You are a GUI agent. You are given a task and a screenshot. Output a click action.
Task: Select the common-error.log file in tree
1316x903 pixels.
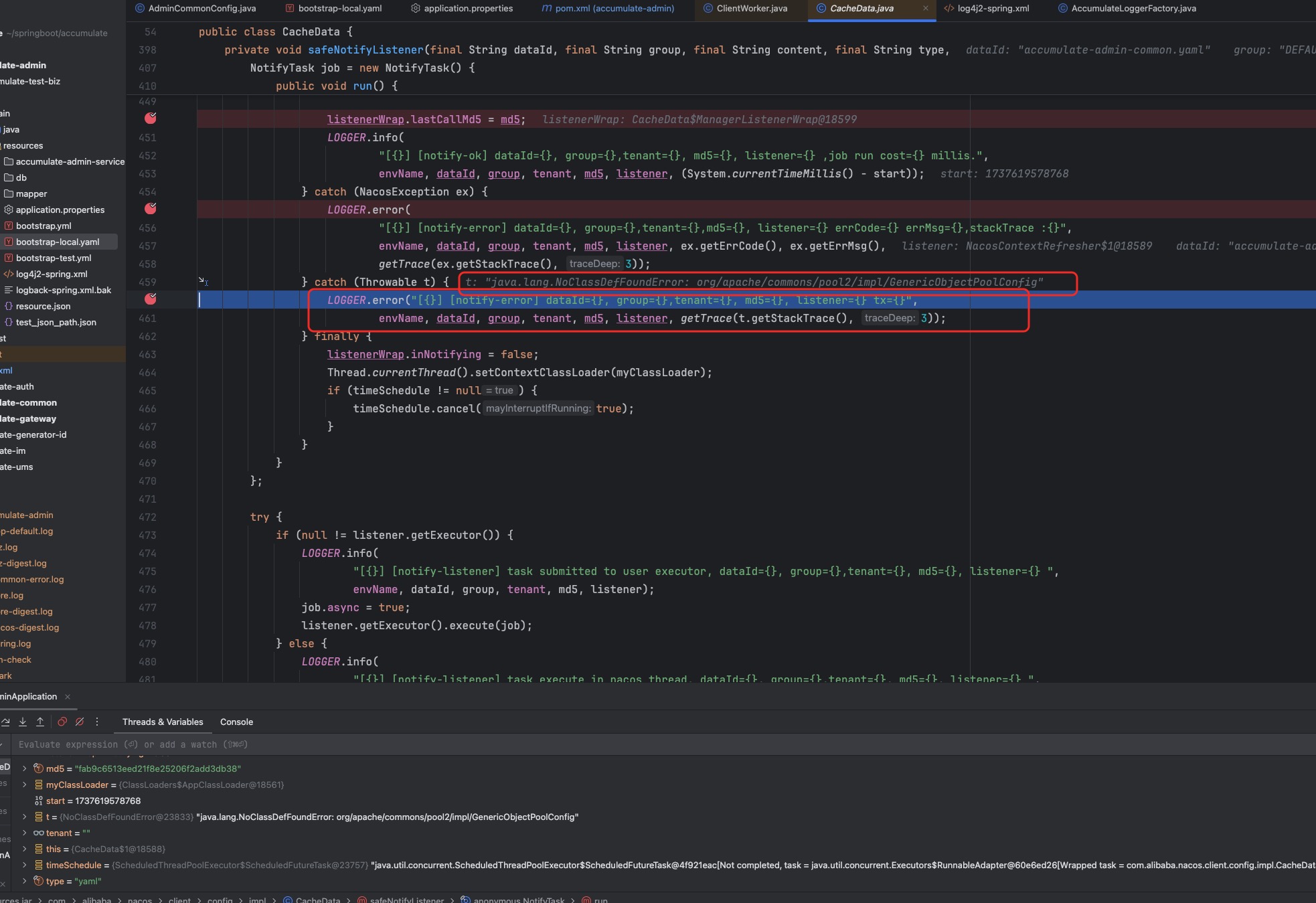coord(32,579)
